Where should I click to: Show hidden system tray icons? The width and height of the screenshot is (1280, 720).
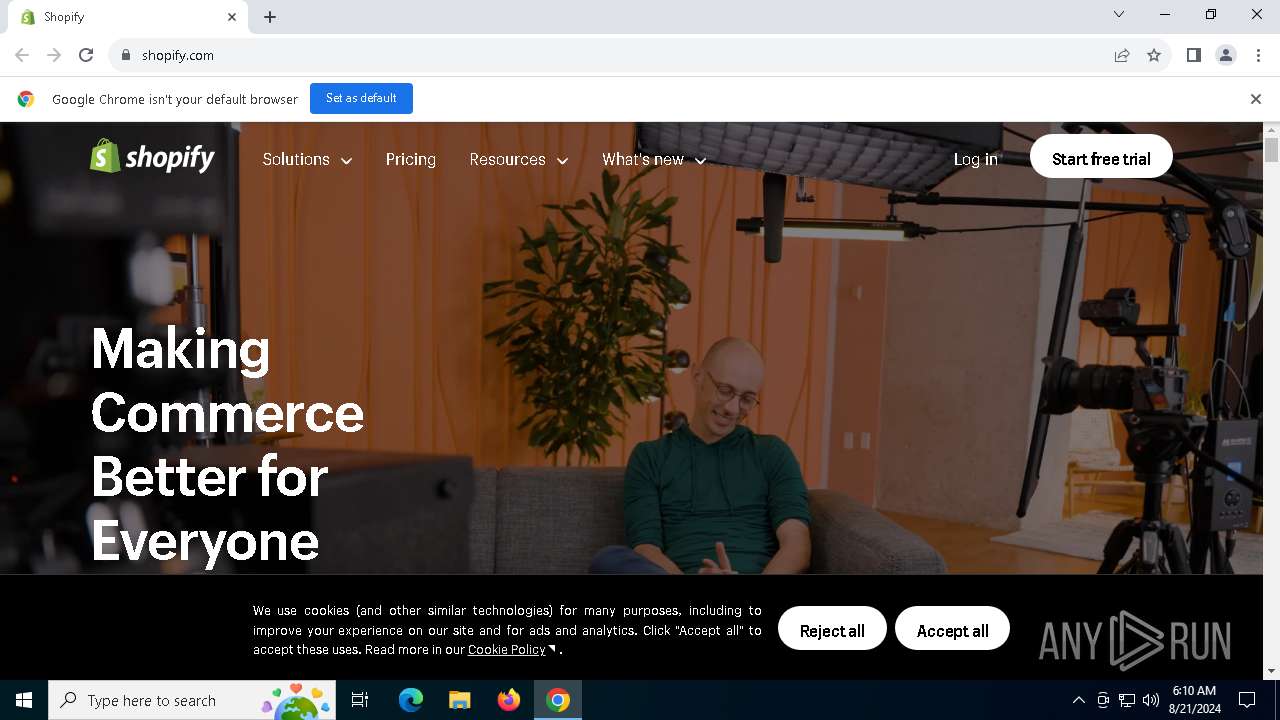[x=1078, y=700]
